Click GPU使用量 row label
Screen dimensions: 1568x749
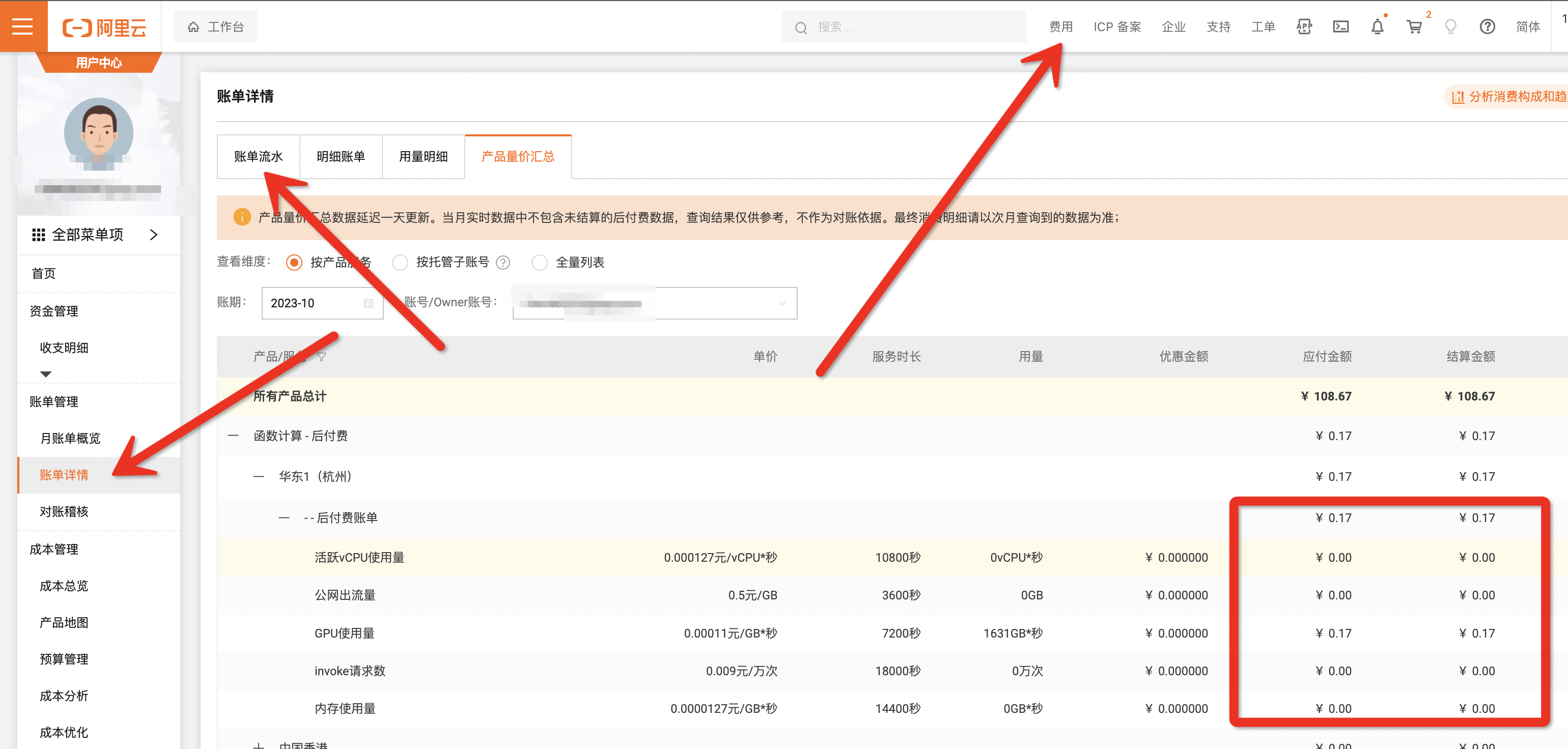click(345, 633)
